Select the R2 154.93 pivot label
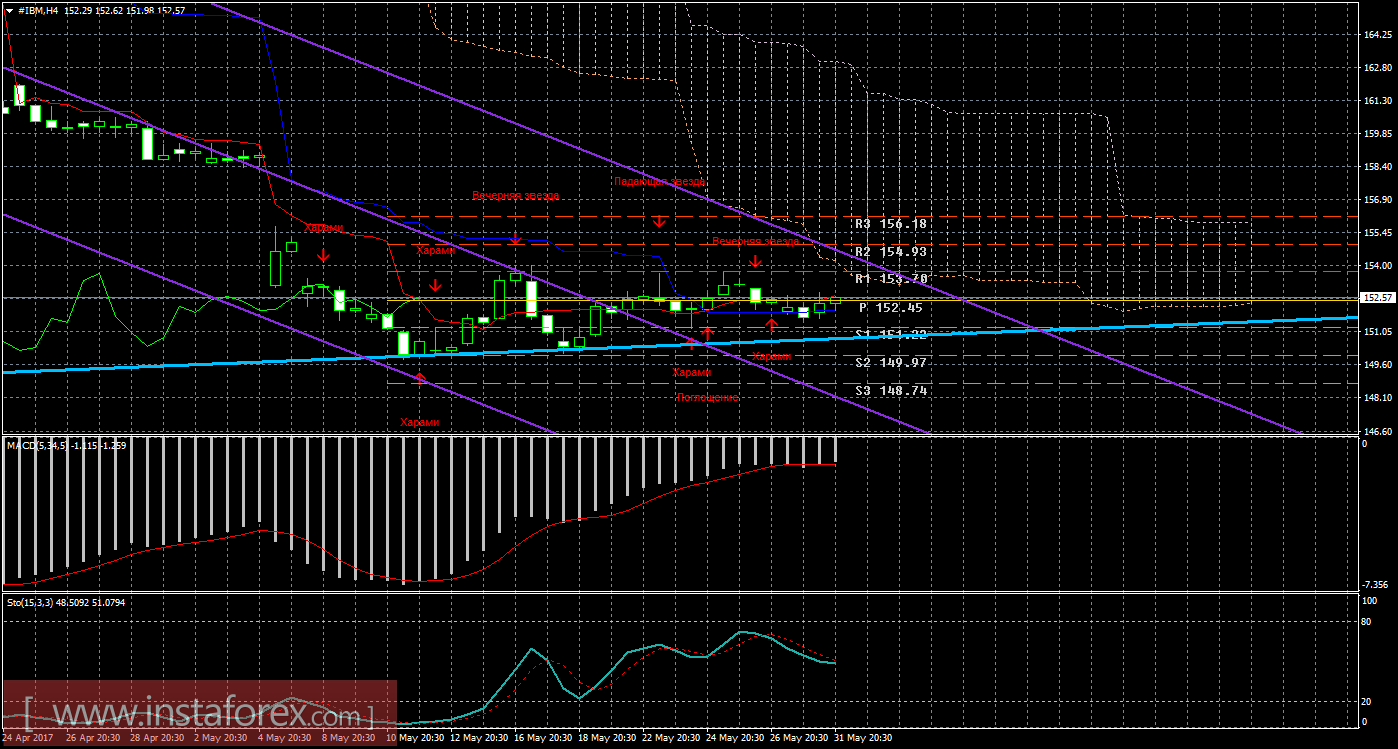This screenshot has height=749, width=1398. pyautogui.click(x=891, y=251)
